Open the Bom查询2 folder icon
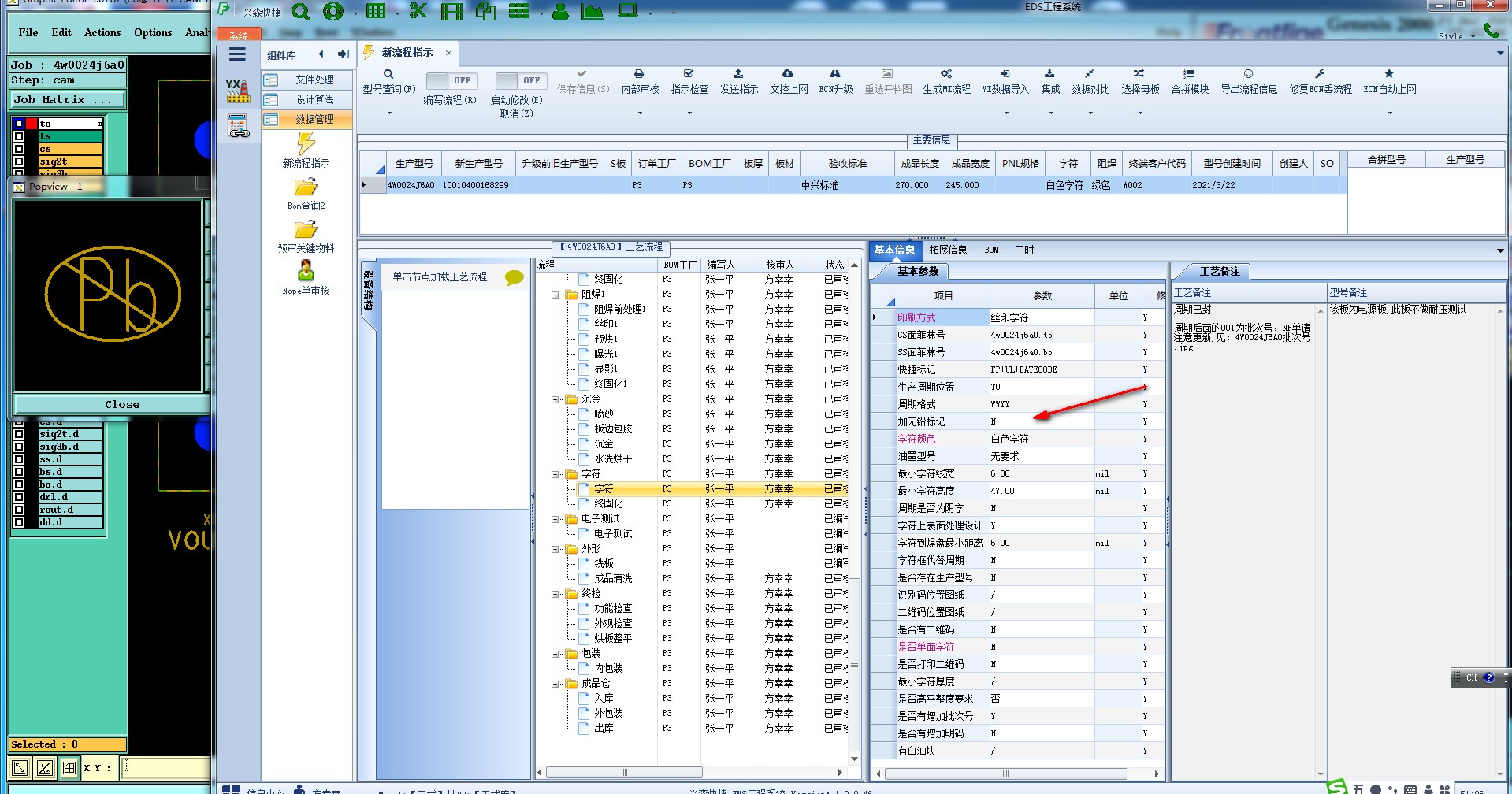This screenshot has width=1512, height=794. click(x=306, y=187)
